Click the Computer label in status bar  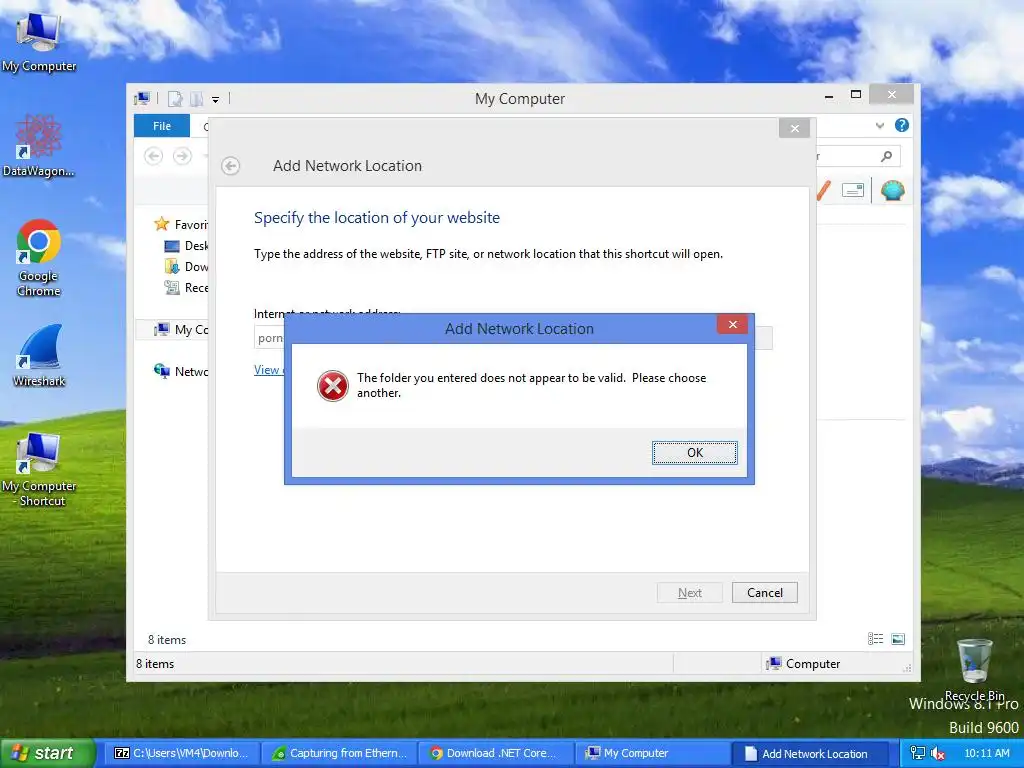[812, 664]
